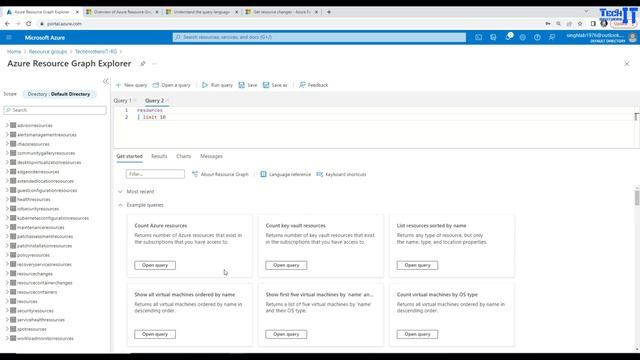Select the Get started tab
Viewport: 640px width, 360px height.
[x=129, y=156]
